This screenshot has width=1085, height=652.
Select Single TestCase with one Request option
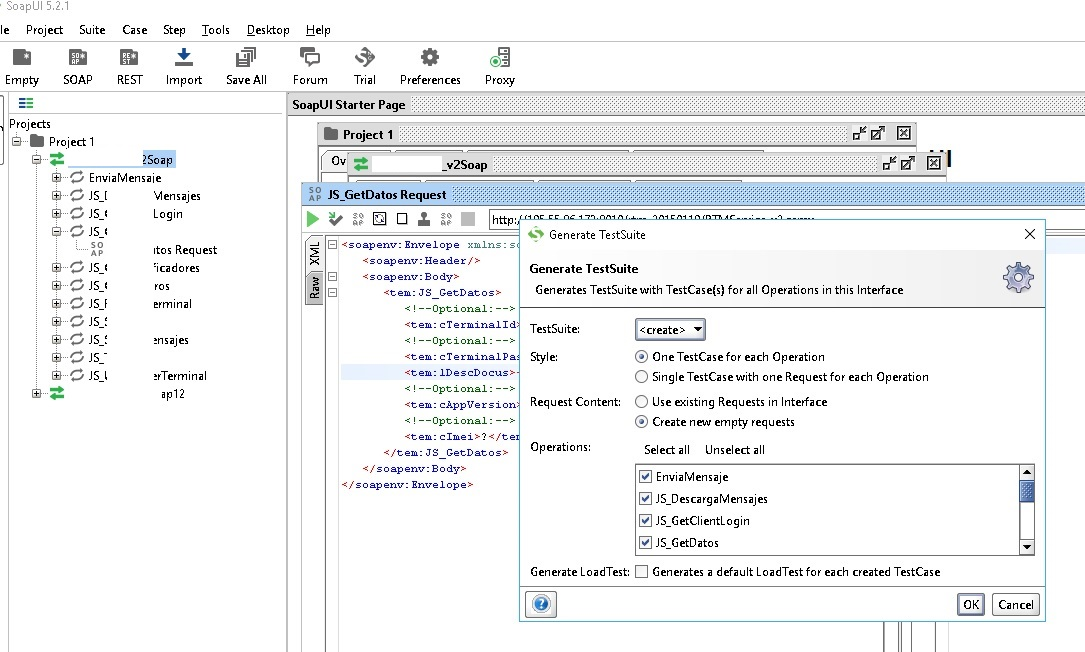(x=641, y=377)
